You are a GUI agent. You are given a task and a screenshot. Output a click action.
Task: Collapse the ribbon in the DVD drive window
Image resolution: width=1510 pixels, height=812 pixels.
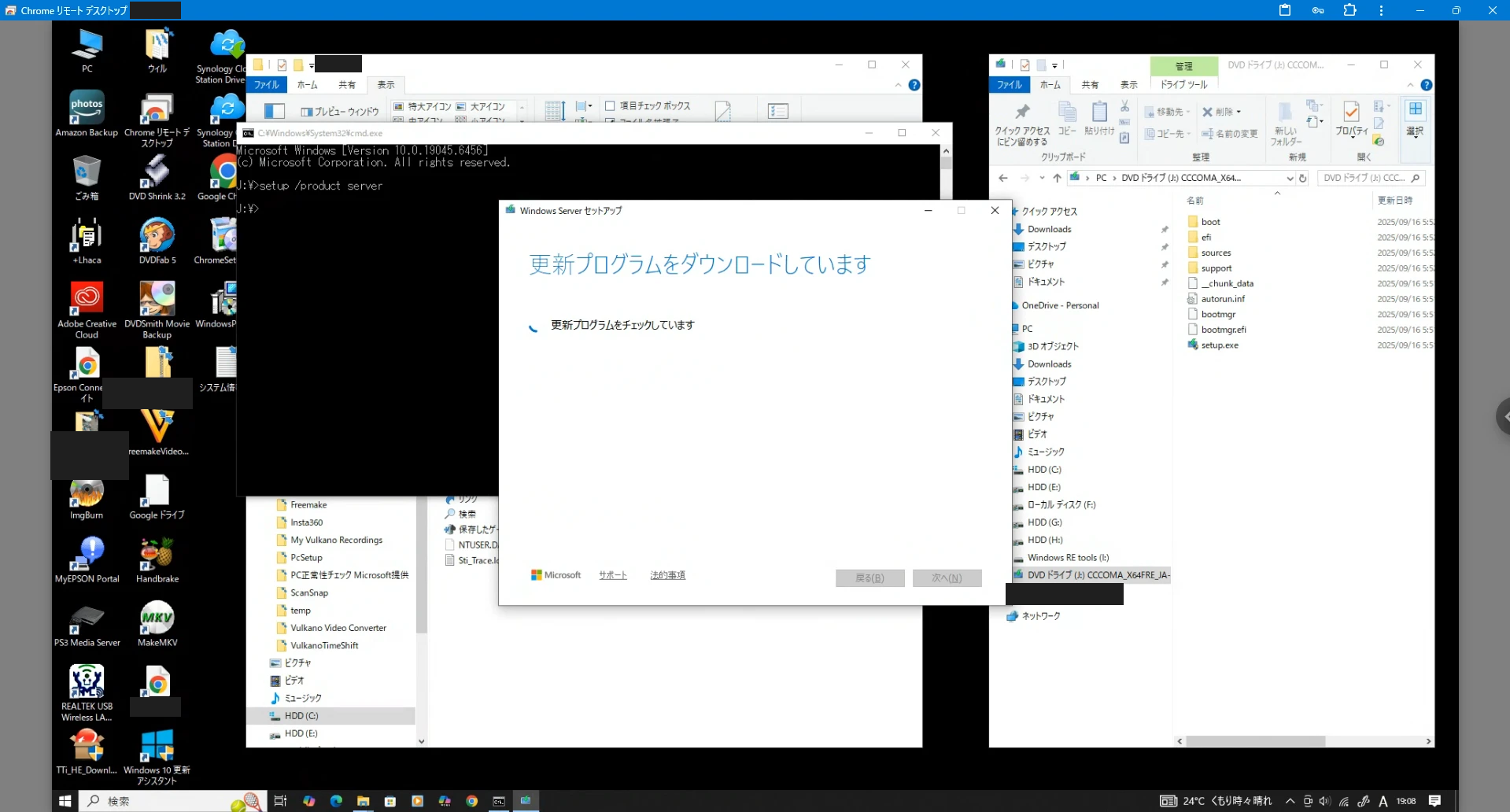(1410, 85)
